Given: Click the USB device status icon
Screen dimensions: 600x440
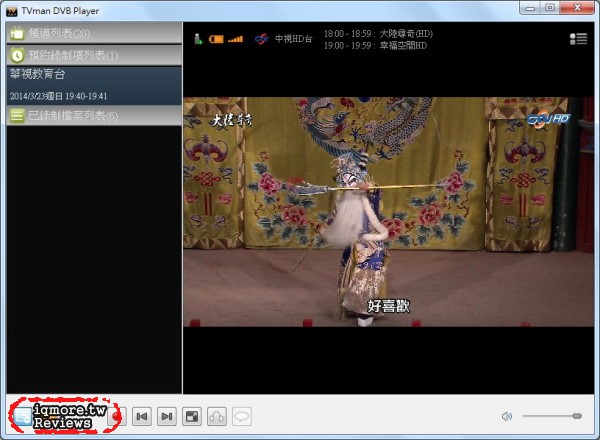Looking at the screenshot, I should pyautogui.click(x=198, y=39).
